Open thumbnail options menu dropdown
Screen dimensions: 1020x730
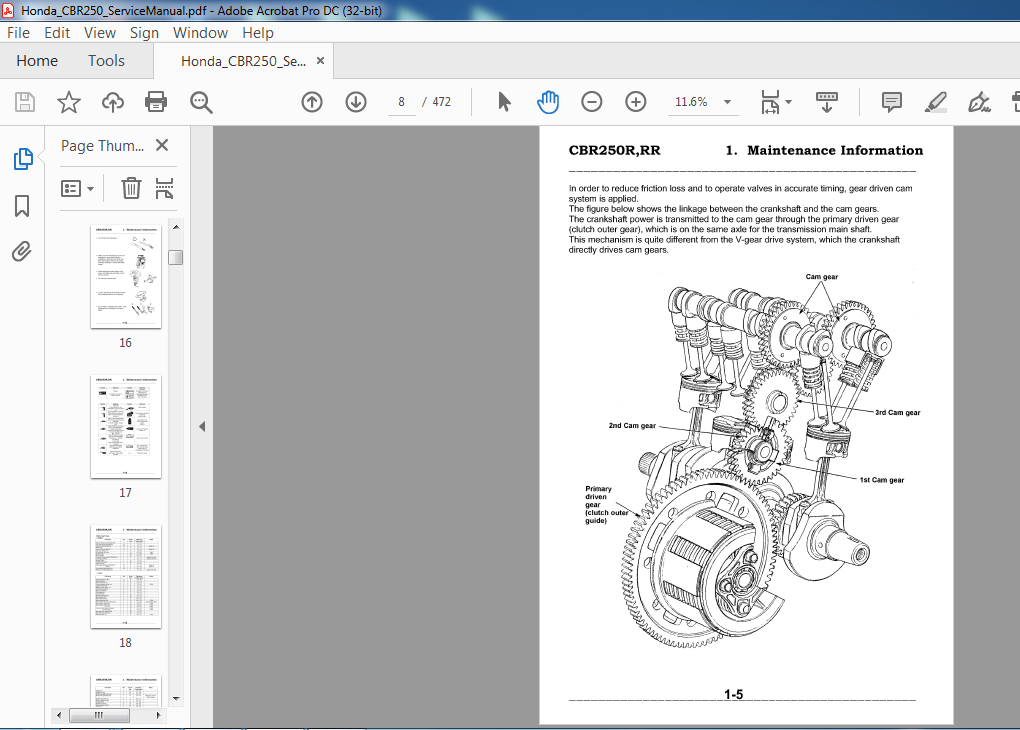coord(77,189)
